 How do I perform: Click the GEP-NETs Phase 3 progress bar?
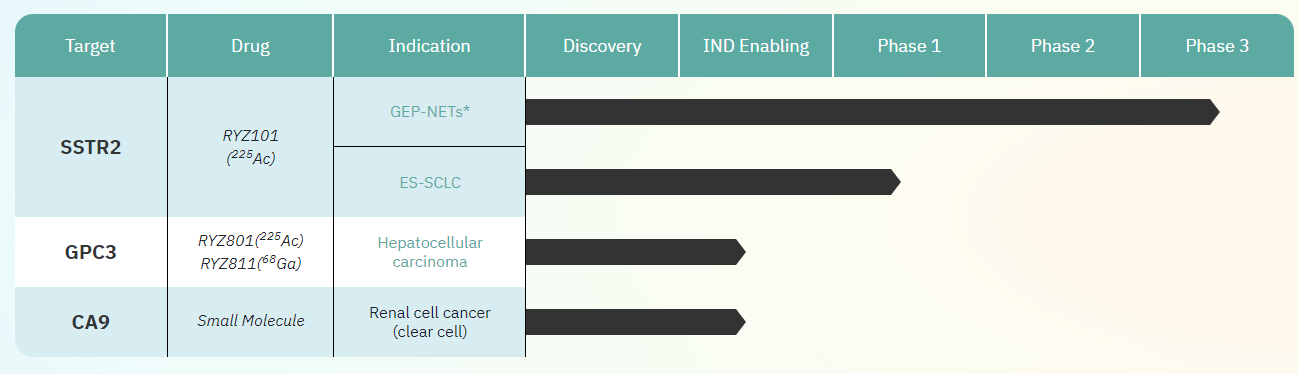click(872, 112)
